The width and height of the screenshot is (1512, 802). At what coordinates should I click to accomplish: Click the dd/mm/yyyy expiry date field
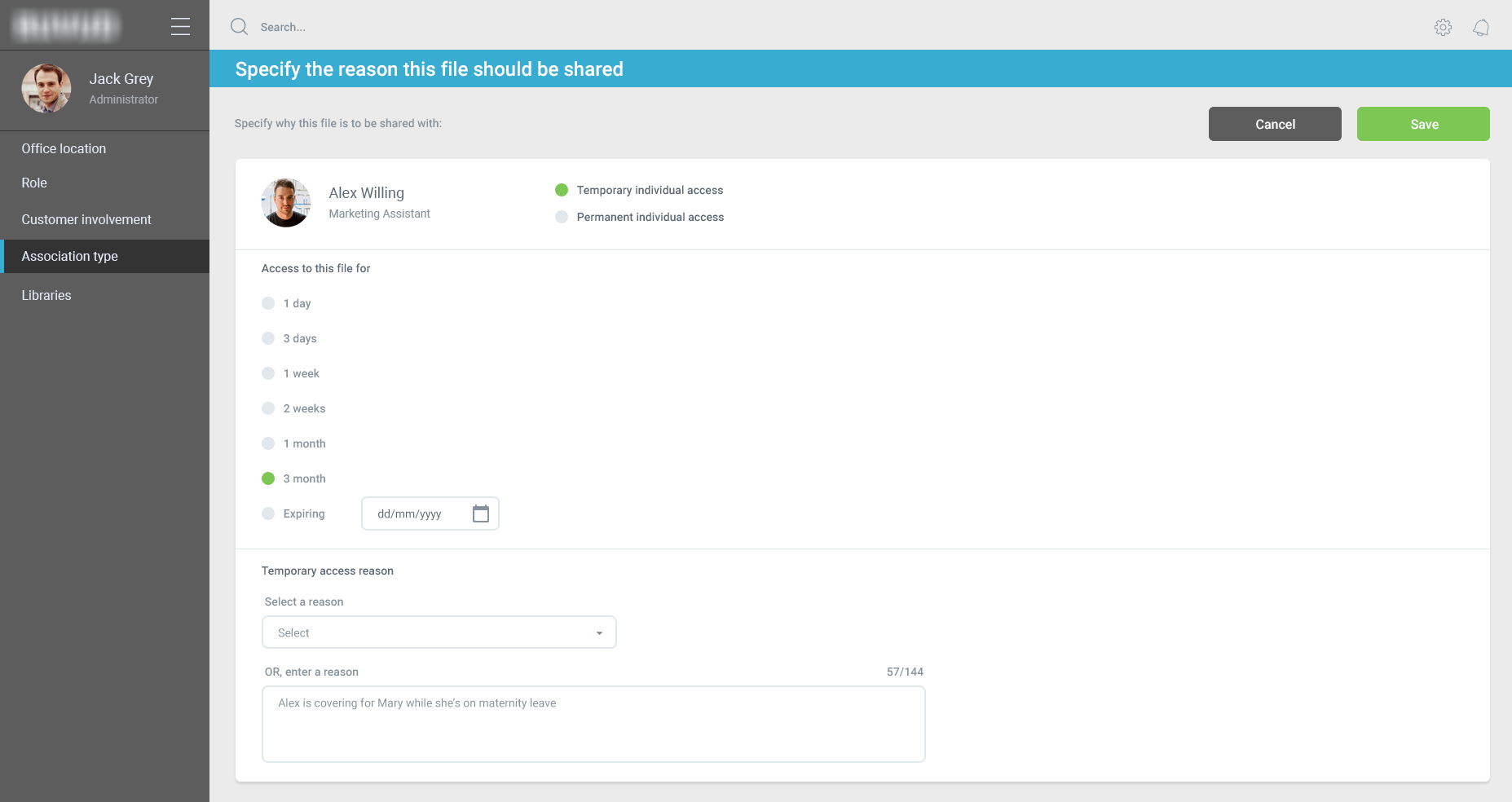(430, 513)
